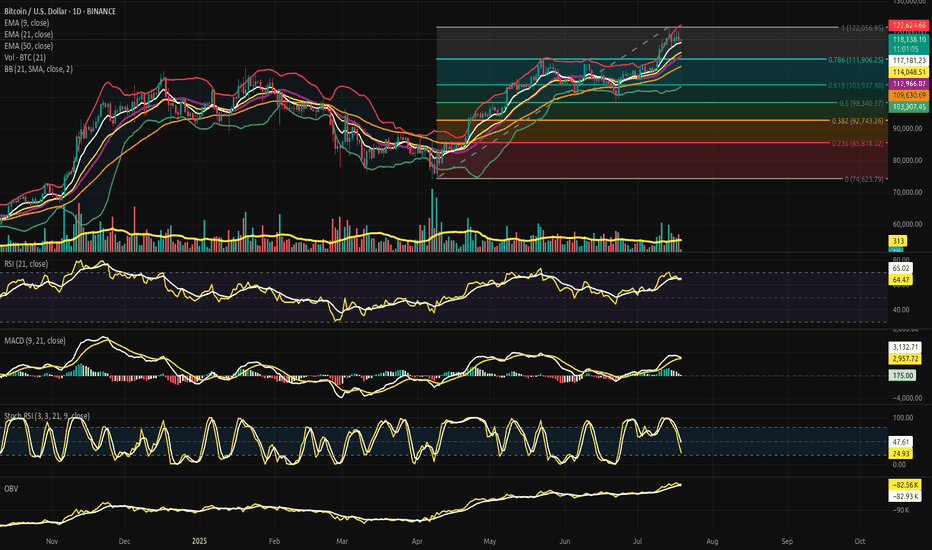Click the yellow 24.93 Stoch RSI tag
The height and width of the screenshot is (550, 932).
[901, 454]
